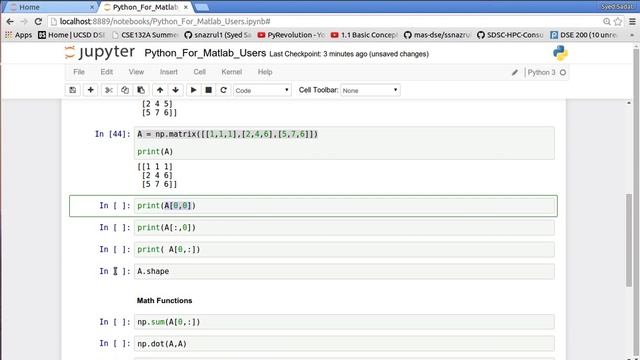Save the notebook with the floppy icon

[x=73, y=90]
